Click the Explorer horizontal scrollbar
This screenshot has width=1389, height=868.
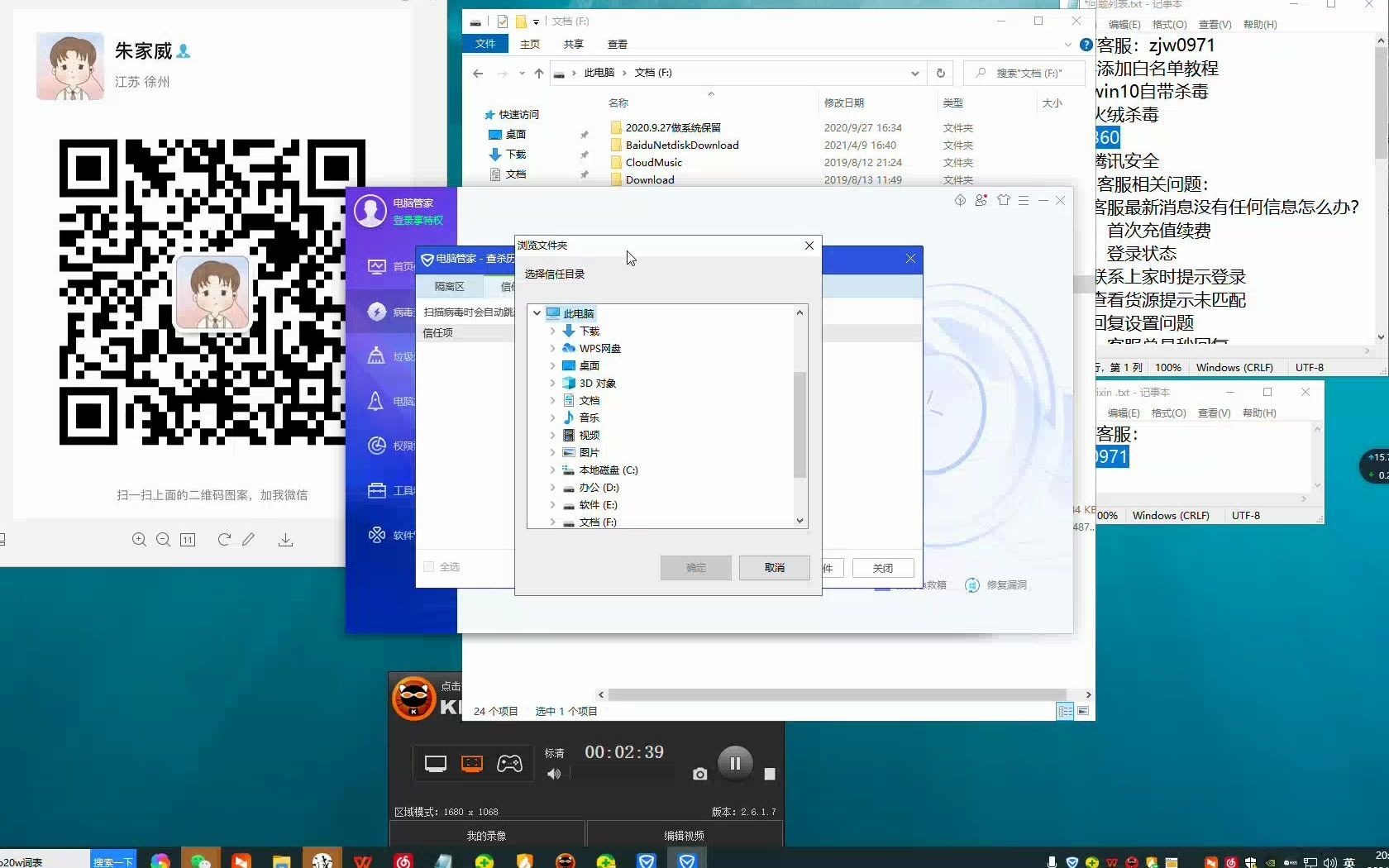[837, 694]
